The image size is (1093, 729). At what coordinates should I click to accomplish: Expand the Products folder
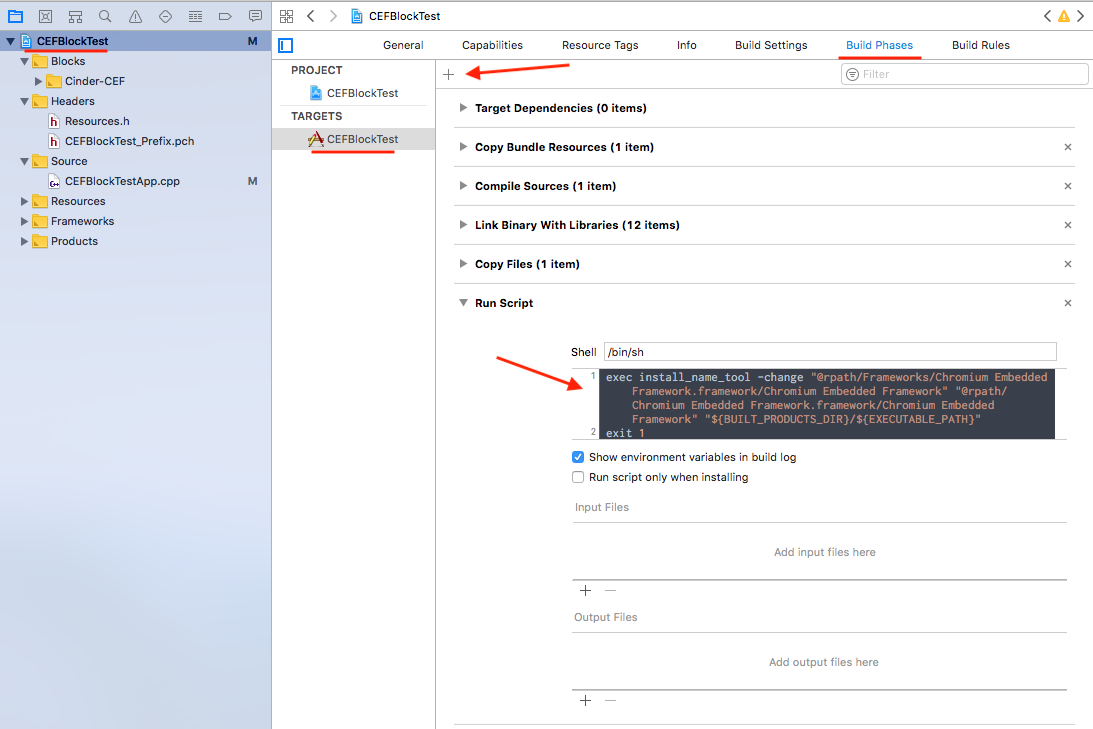point(24,241)
